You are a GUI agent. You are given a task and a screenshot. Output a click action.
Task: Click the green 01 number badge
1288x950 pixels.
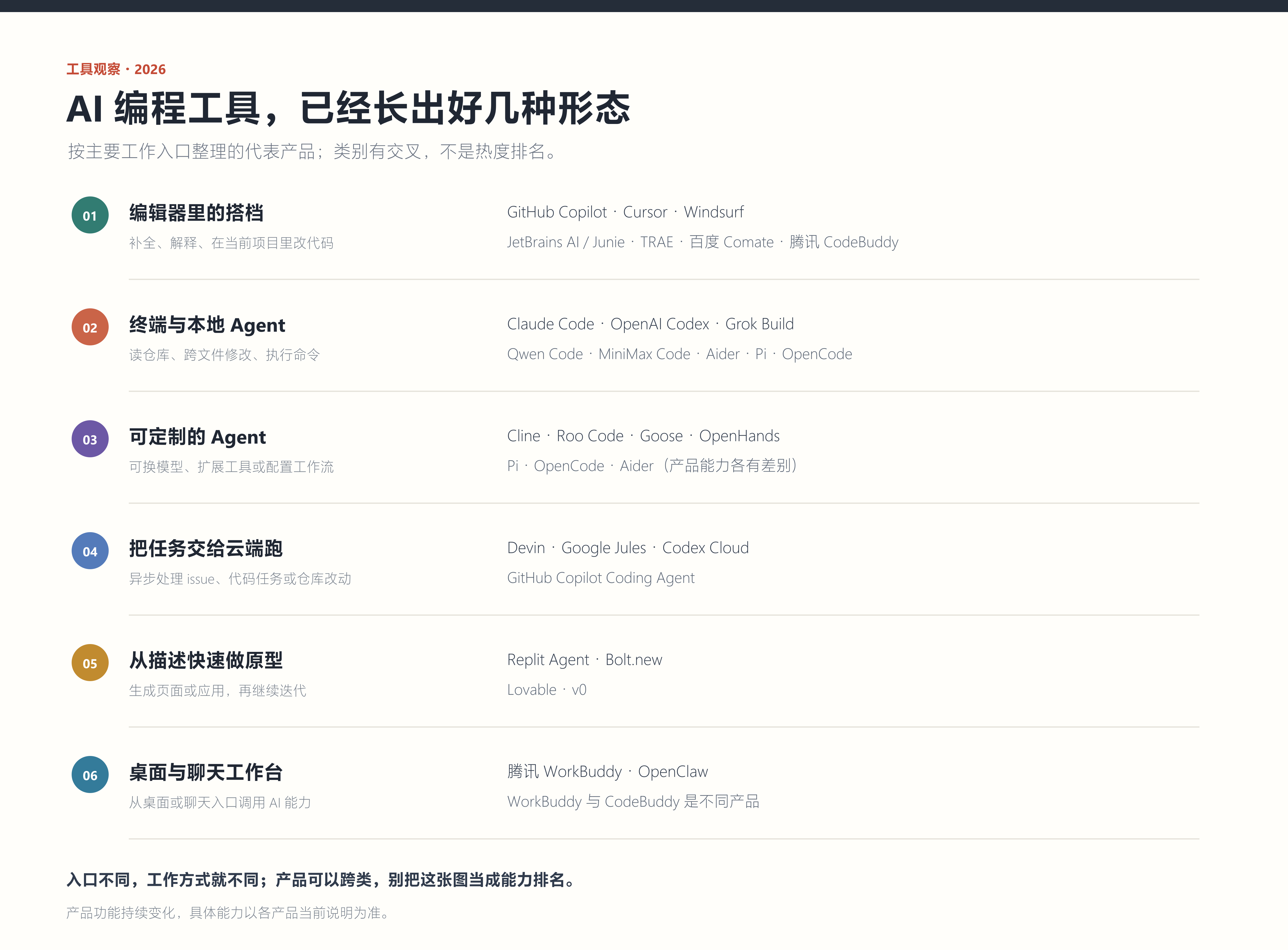click(x=90, y=215)
